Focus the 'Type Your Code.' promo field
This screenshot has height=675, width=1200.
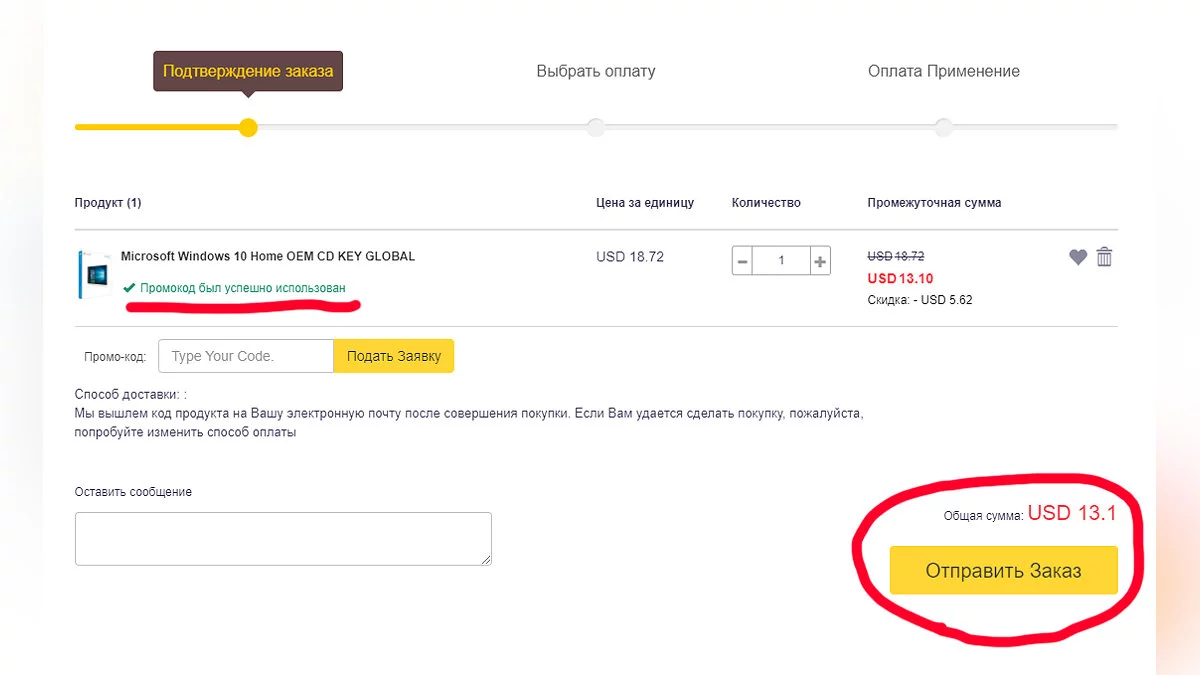(246, 356)
